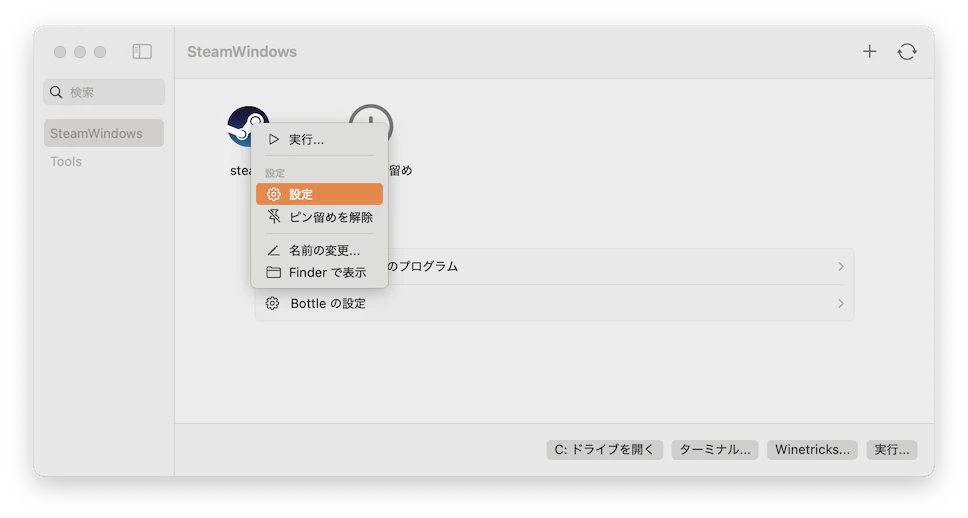Focus the 検索 search field

[x=104, y=92]
